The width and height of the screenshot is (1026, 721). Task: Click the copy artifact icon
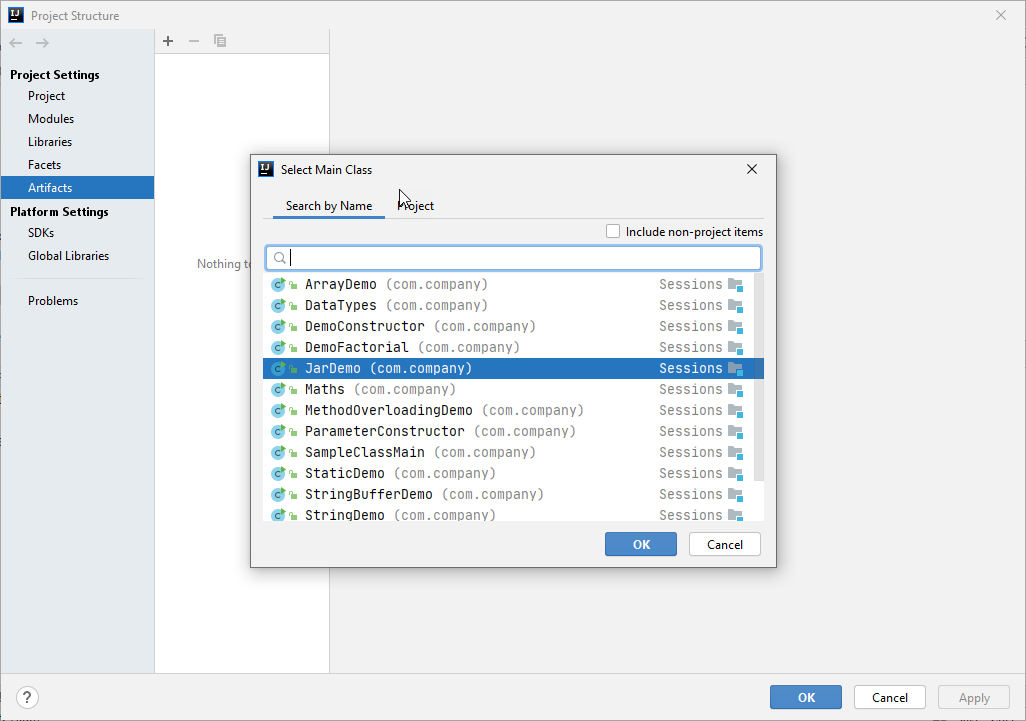pos(219,41)
